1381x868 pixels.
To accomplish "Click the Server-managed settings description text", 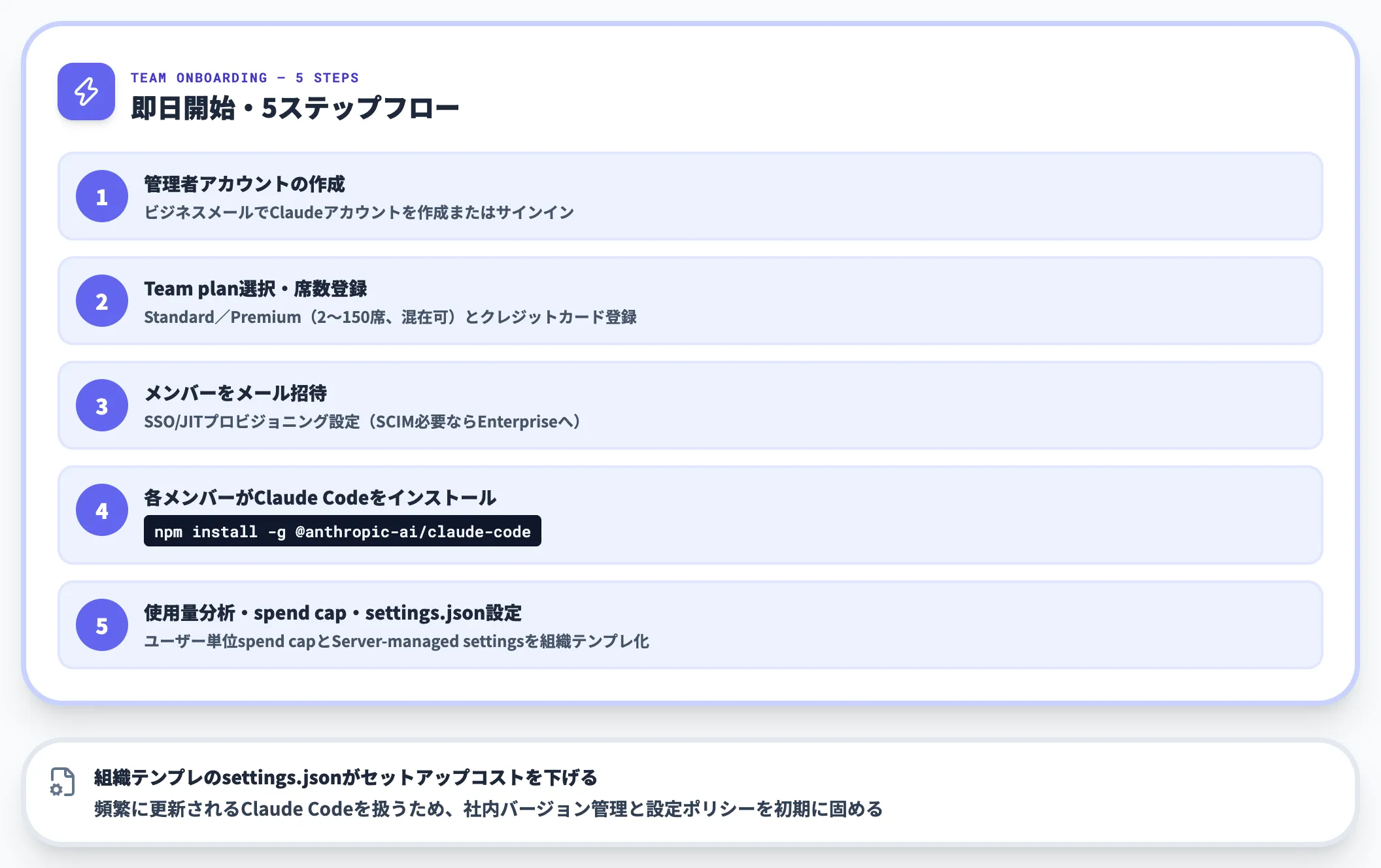I will [397, 641].
